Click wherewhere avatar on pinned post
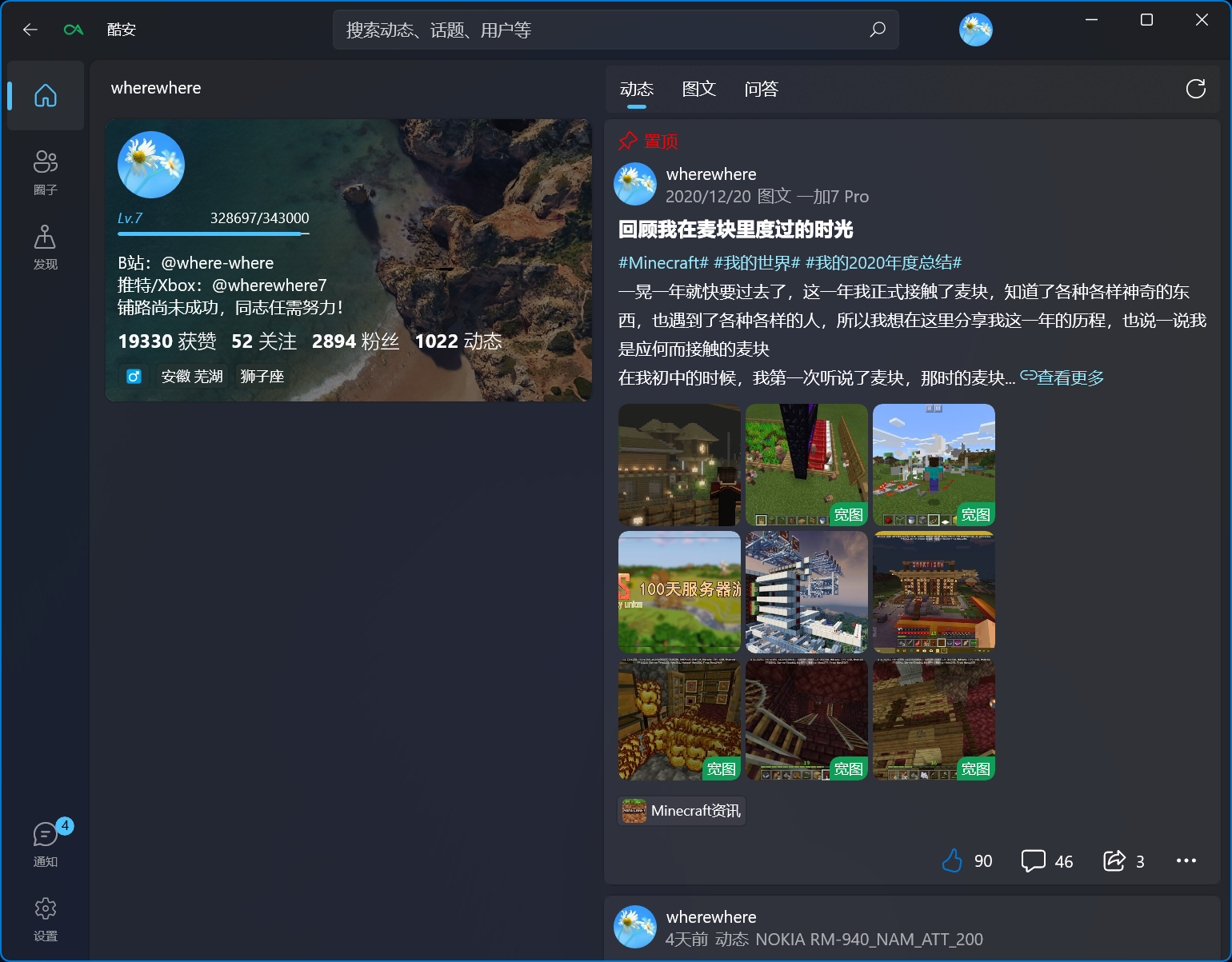 click(x=635, y=184)
